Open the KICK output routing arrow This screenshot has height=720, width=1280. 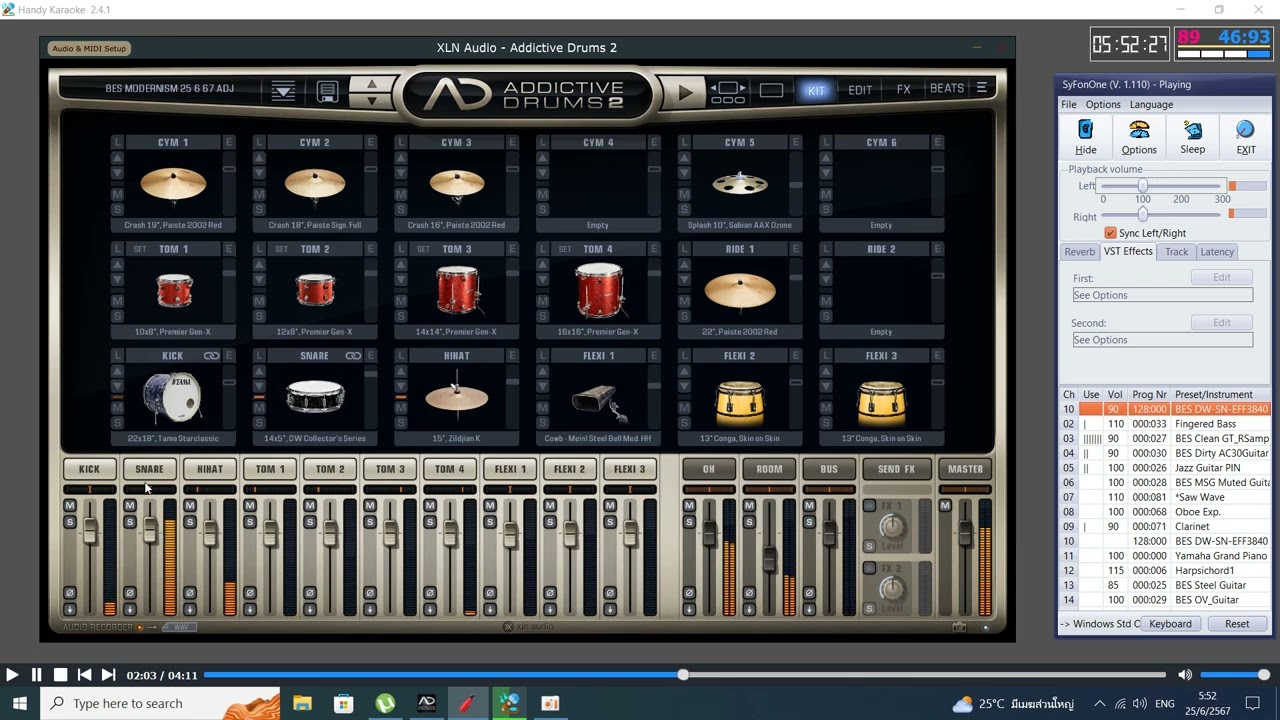click(x=70, y=609)
